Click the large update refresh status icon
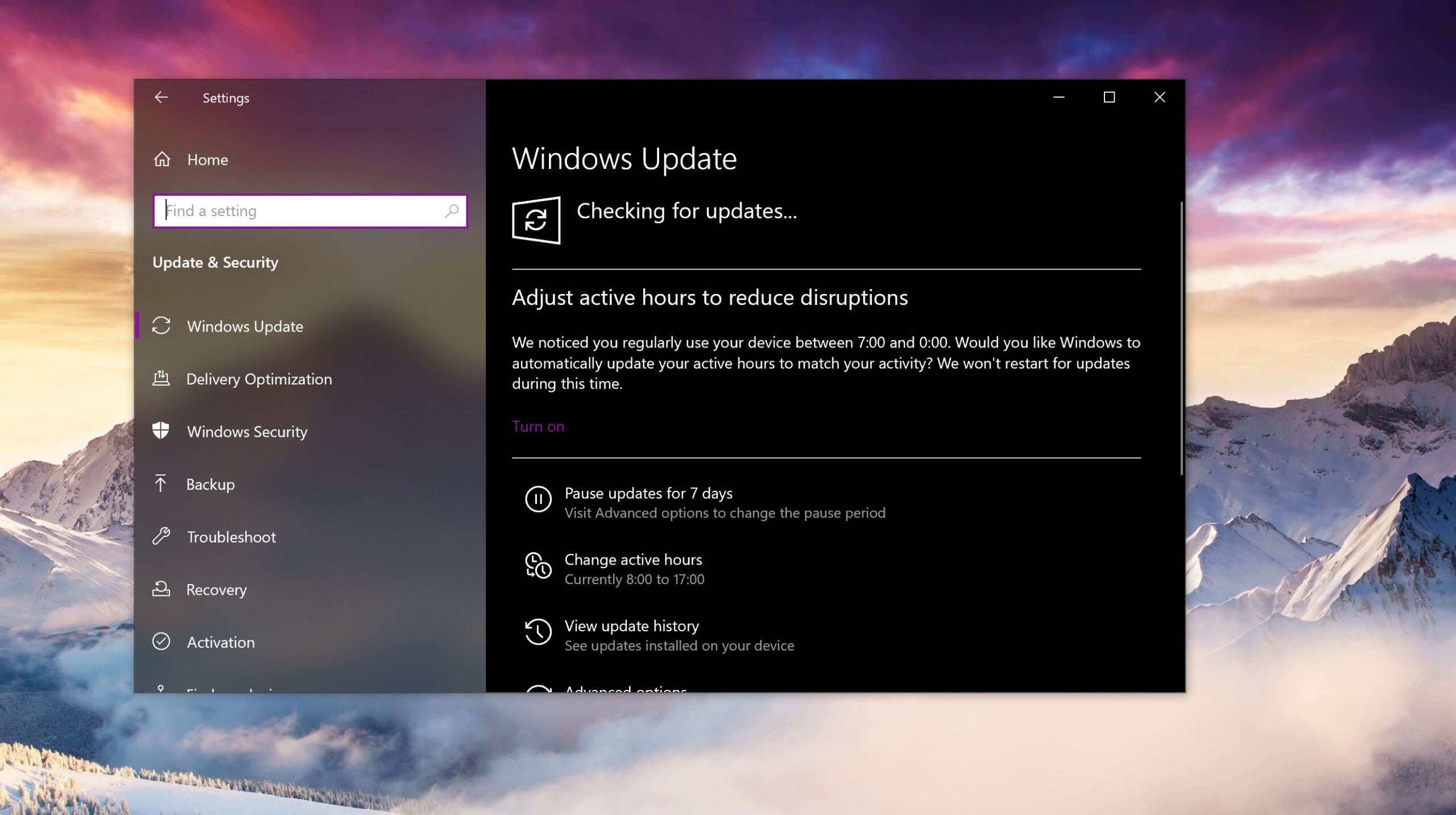 [536, 220]
